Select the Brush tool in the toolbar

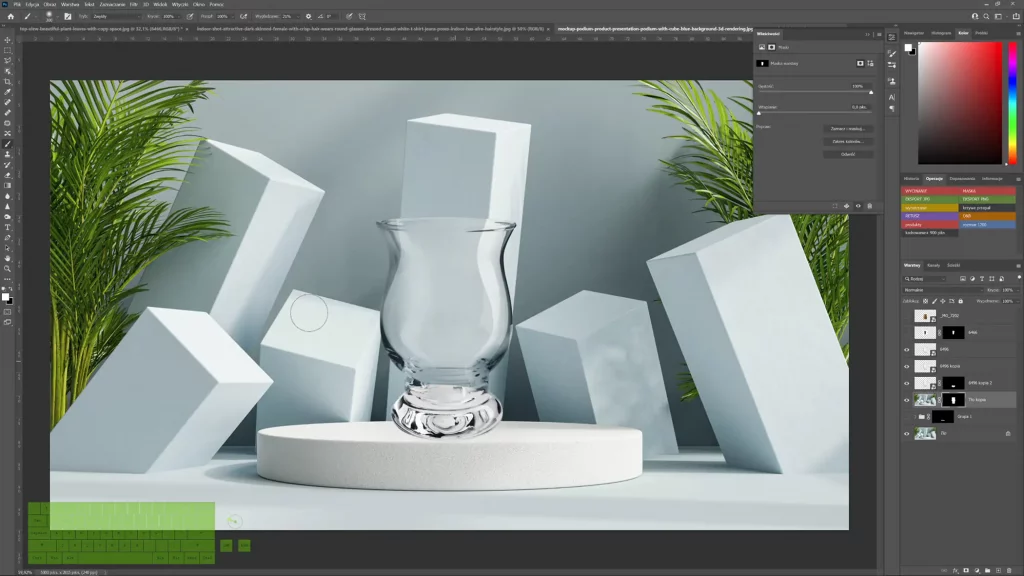click(8, 144)
